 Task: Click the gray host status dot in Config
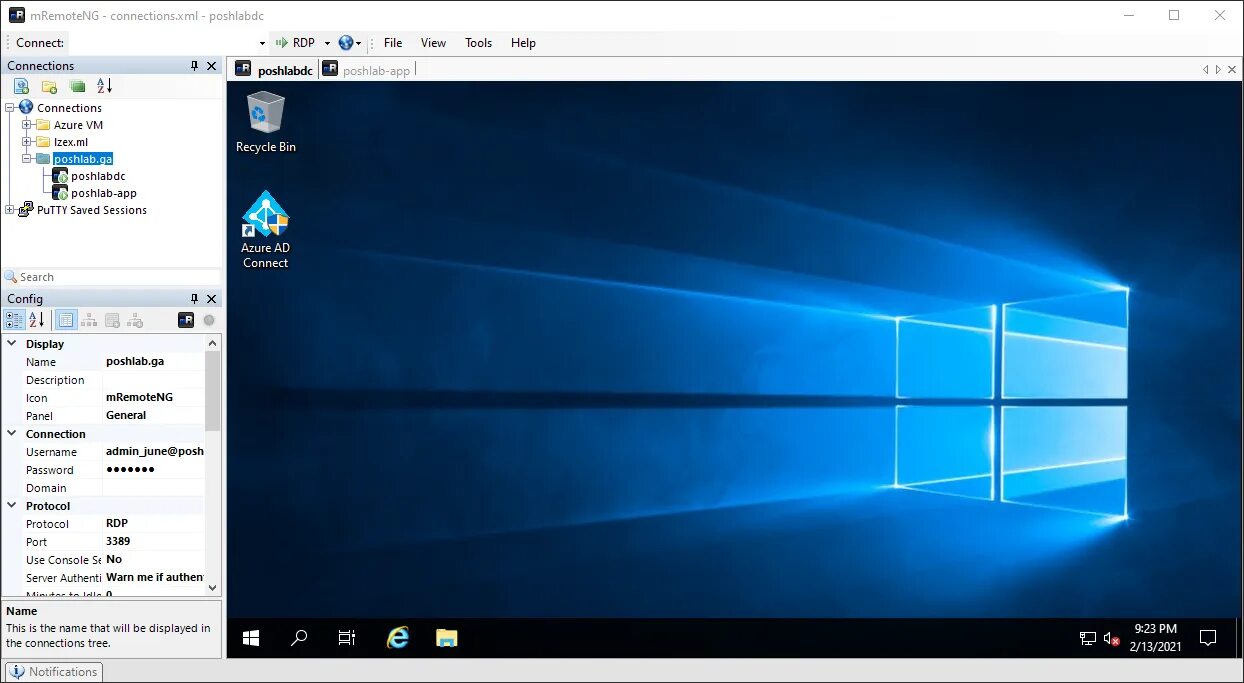(209, 320)
